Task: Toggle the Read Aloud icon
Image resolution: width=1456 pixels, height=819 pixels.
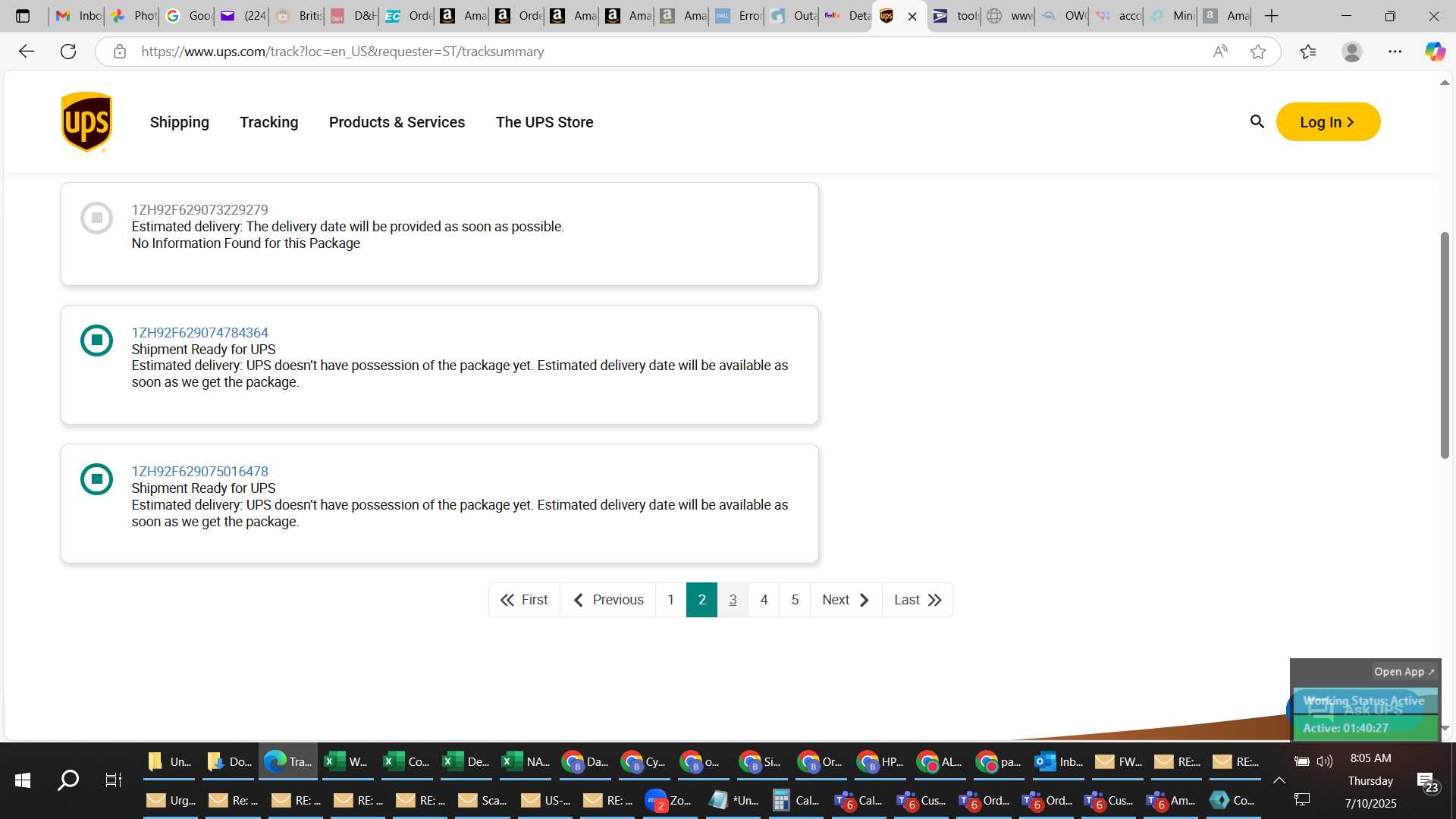Action: pyautogui.click(x=1220, y=52)
